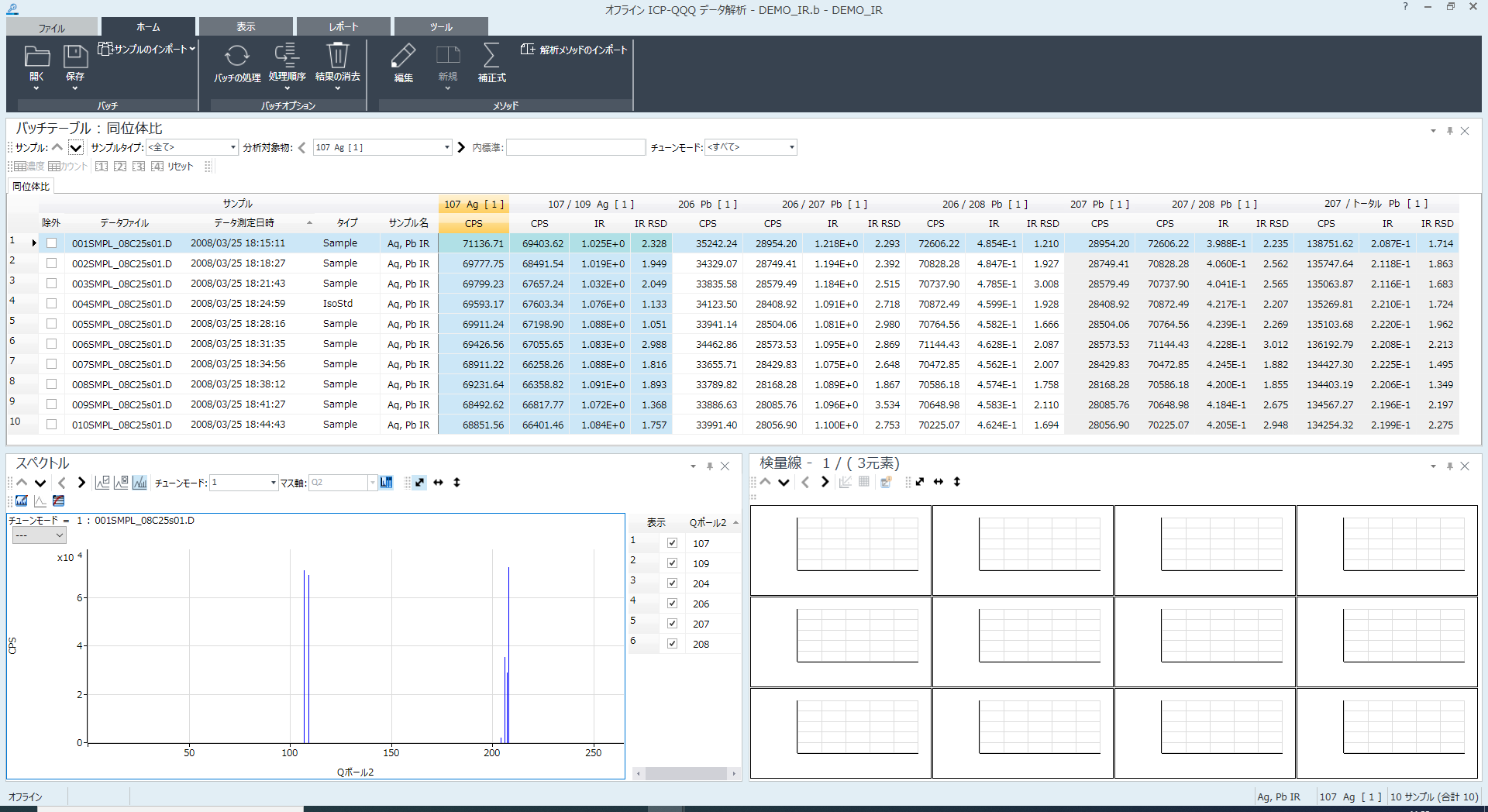The height and width of the screenshot is (812, 1488).
Task: Click the calibration panel next element right chevron
Action: (x=825, y=482)
